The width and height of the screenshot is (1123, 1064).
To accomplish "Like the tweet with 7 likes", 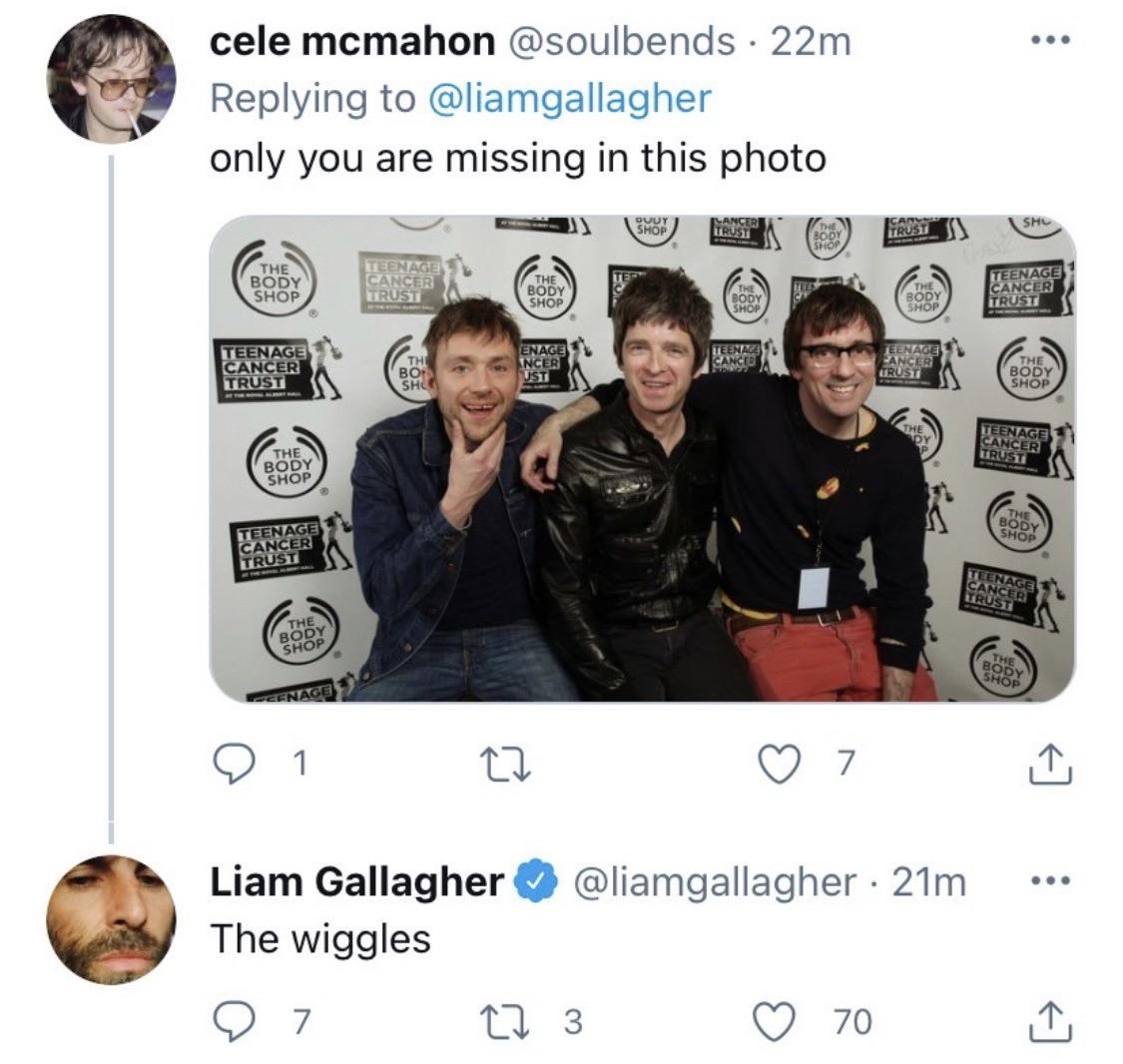I will click(x=780, y=765).
